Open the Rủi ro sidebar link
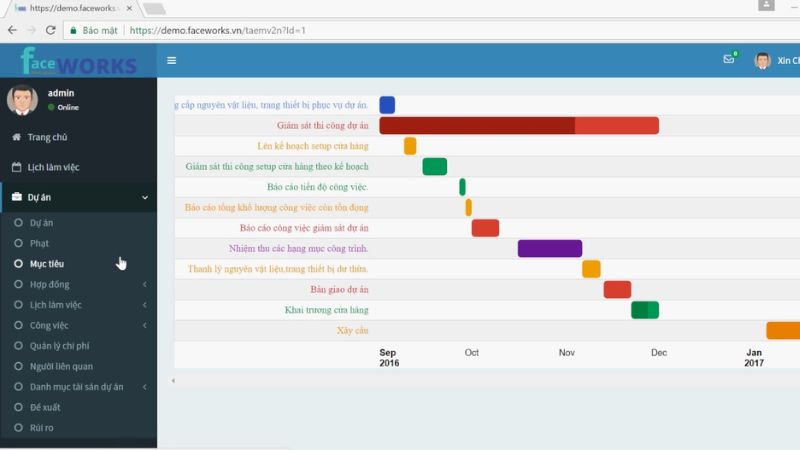This screenshot has height=450, width=800. (41, 428)
